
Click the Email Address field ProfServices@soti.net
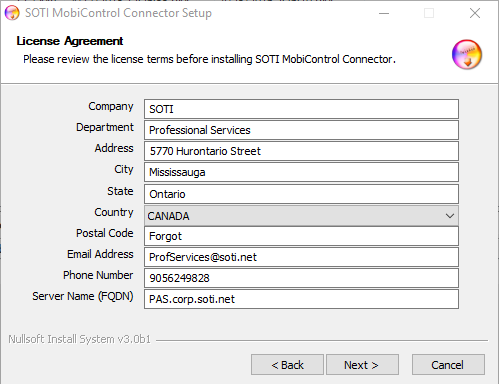point(301,257)
